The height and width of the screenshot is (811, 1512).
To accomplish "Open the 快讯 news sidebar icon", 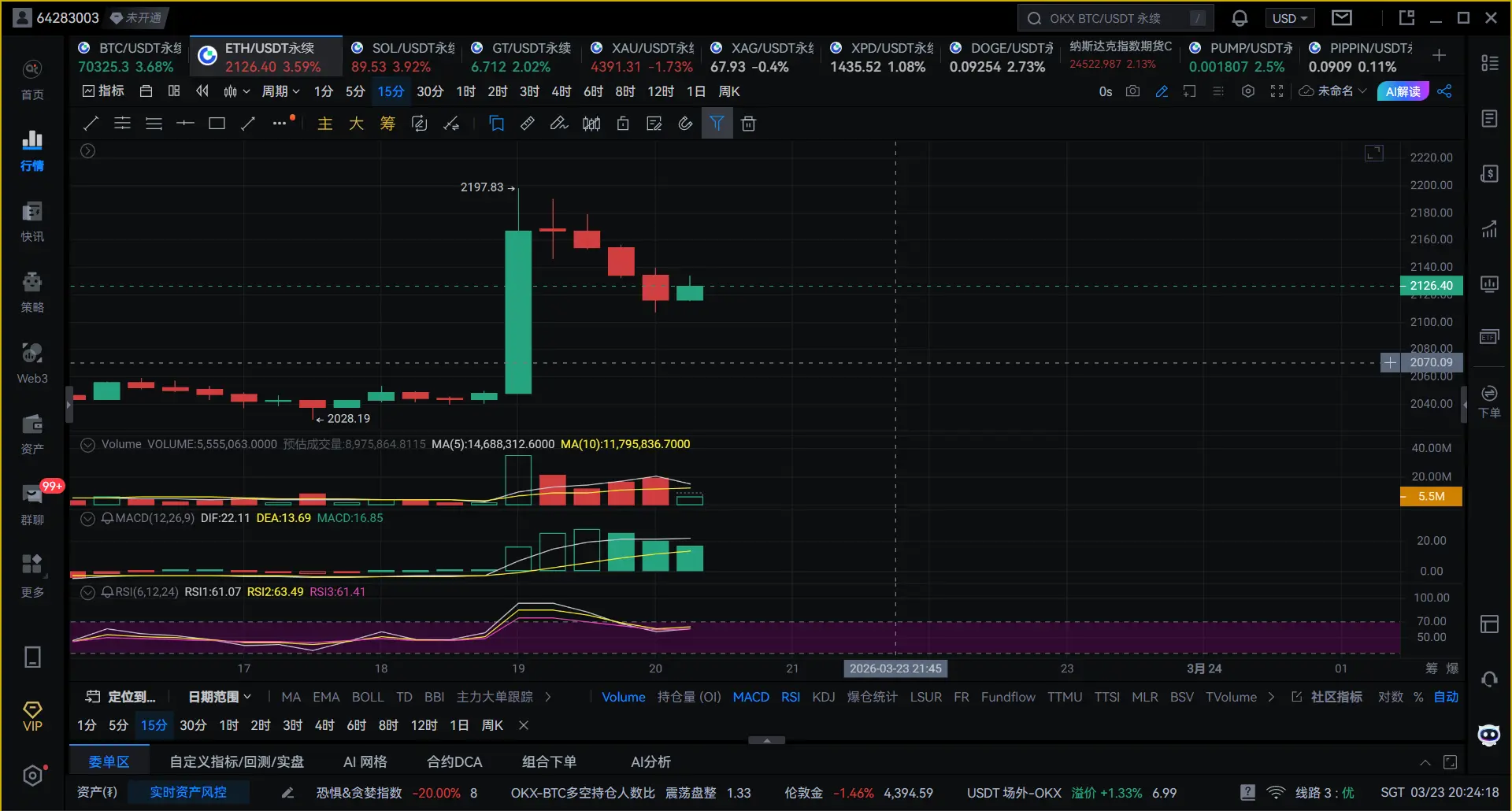I will click(32, 221).
